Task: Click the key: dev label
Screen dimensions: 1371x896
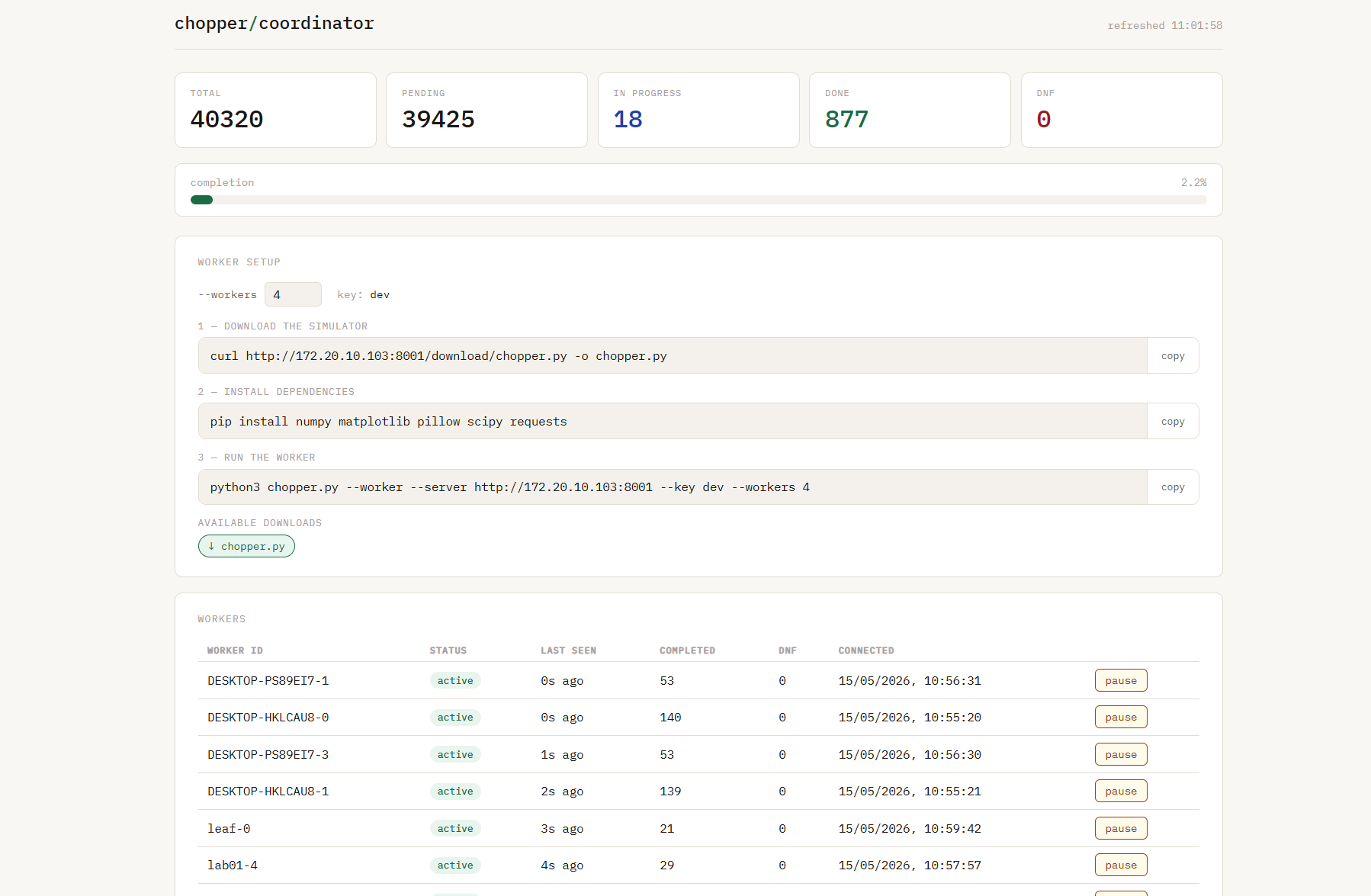Action: (x=364, y=294)
